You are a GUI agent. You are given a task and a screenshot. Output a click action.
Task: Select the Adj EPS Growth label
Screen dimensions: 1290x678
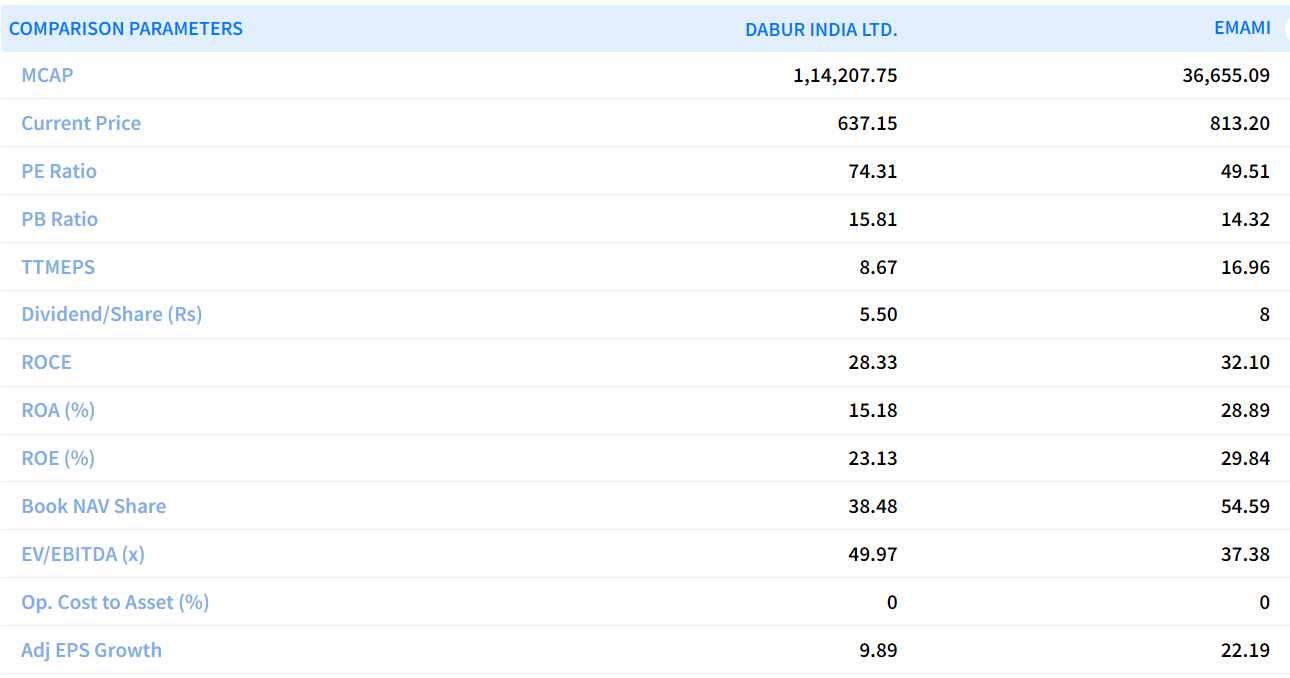pos(91,650)
